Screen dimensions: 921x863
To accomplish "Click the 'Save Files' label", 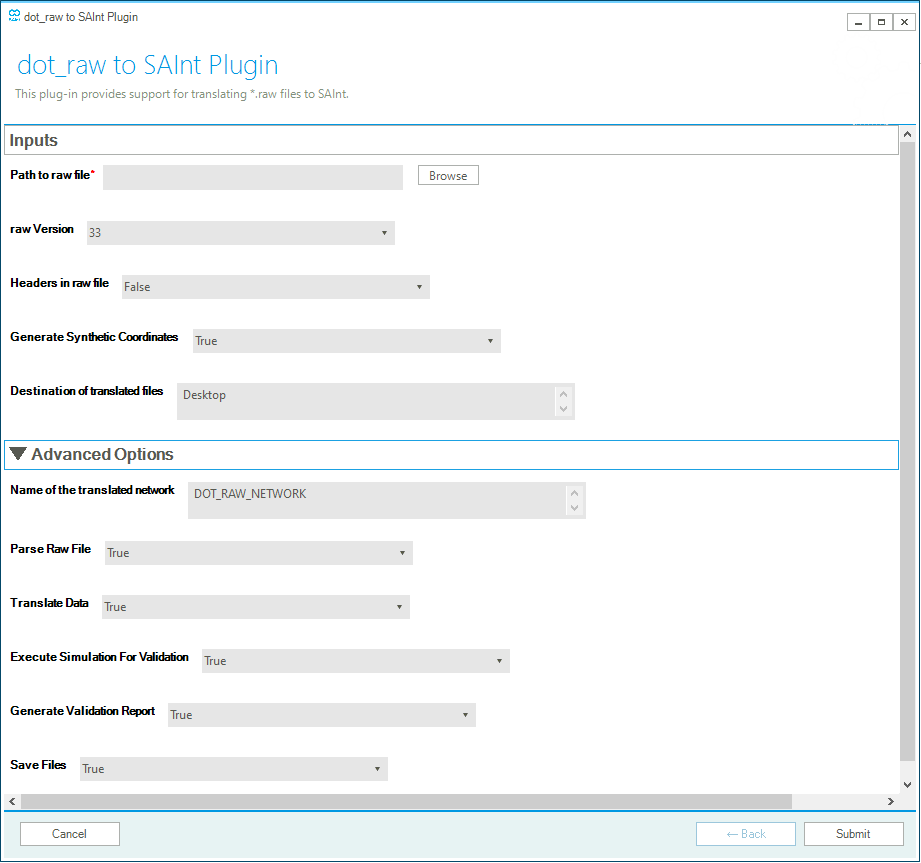I will (x=38, y=765).
